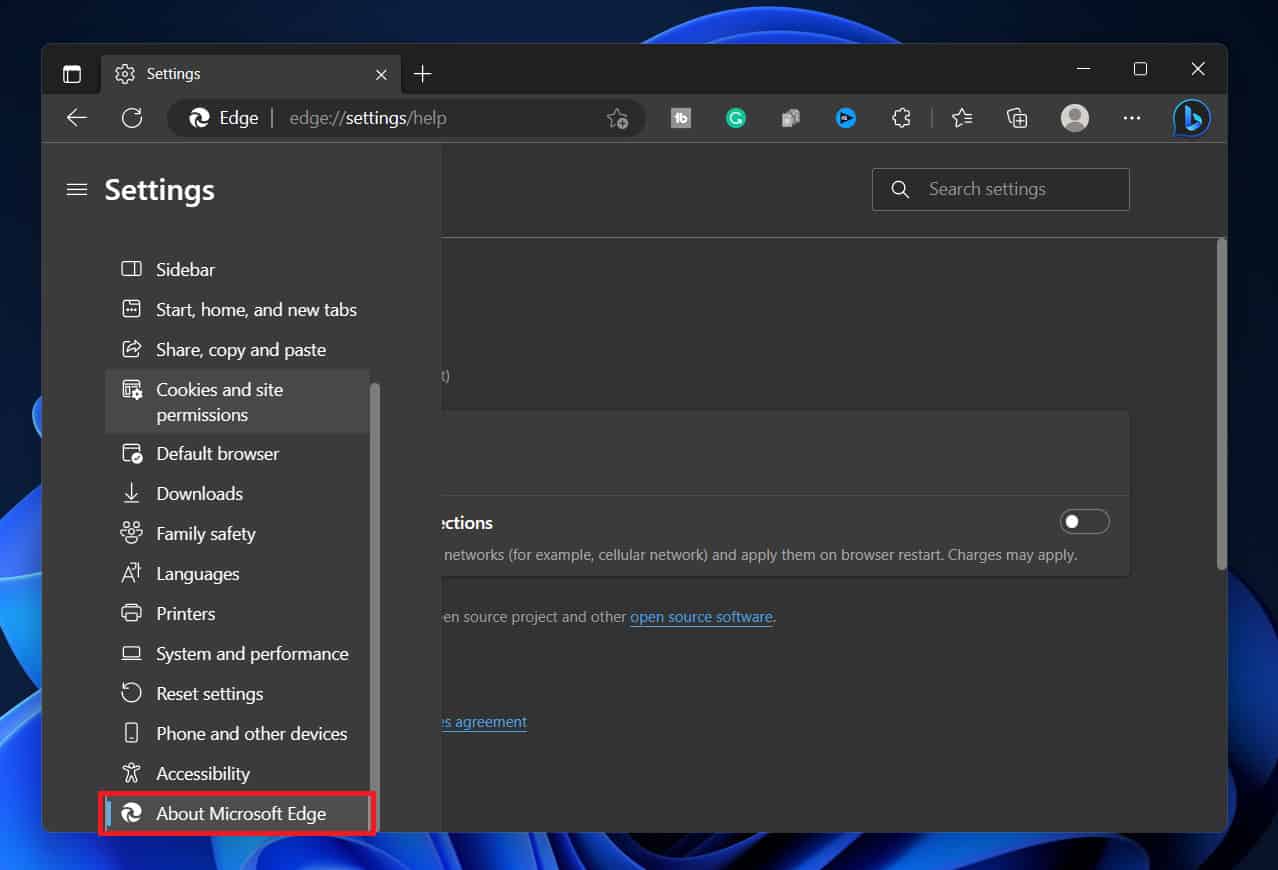This screenshot has width=1278, height=870.
Task: Click the Grammarly extension icon
Action: 736,118
